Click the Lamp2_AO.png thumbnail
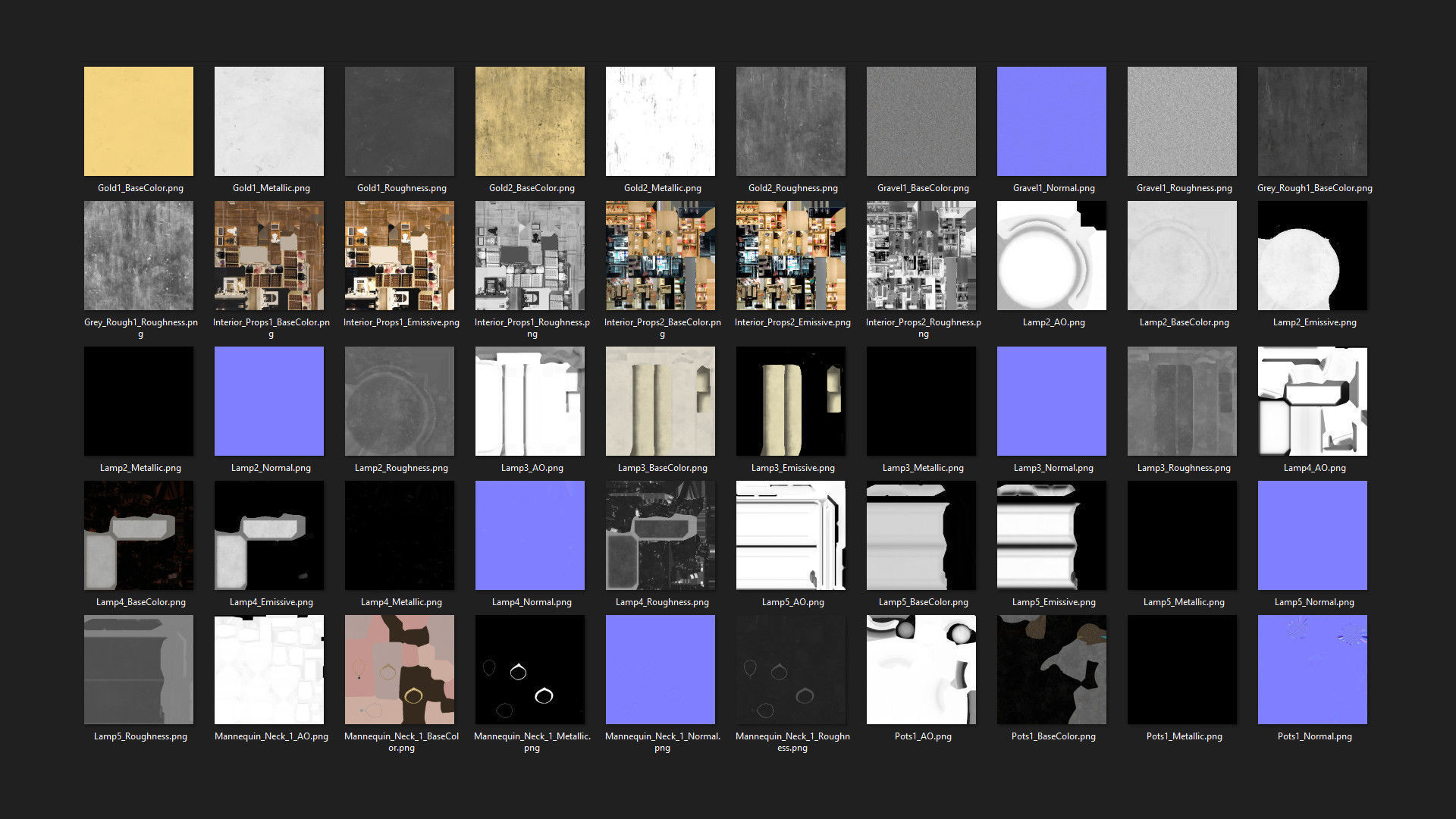 1052,256
